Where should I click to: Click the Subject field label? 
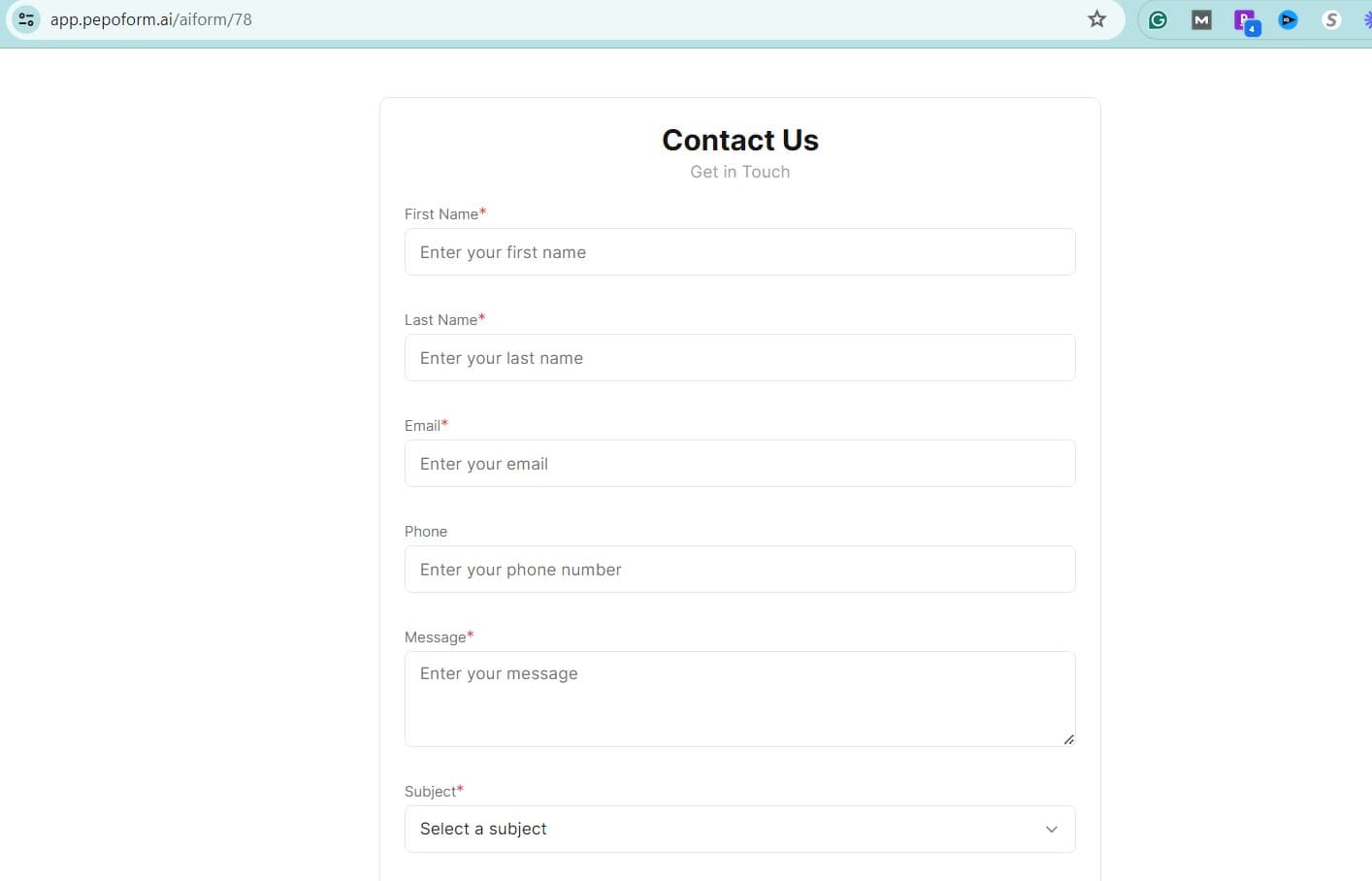[x=430, y=792]
